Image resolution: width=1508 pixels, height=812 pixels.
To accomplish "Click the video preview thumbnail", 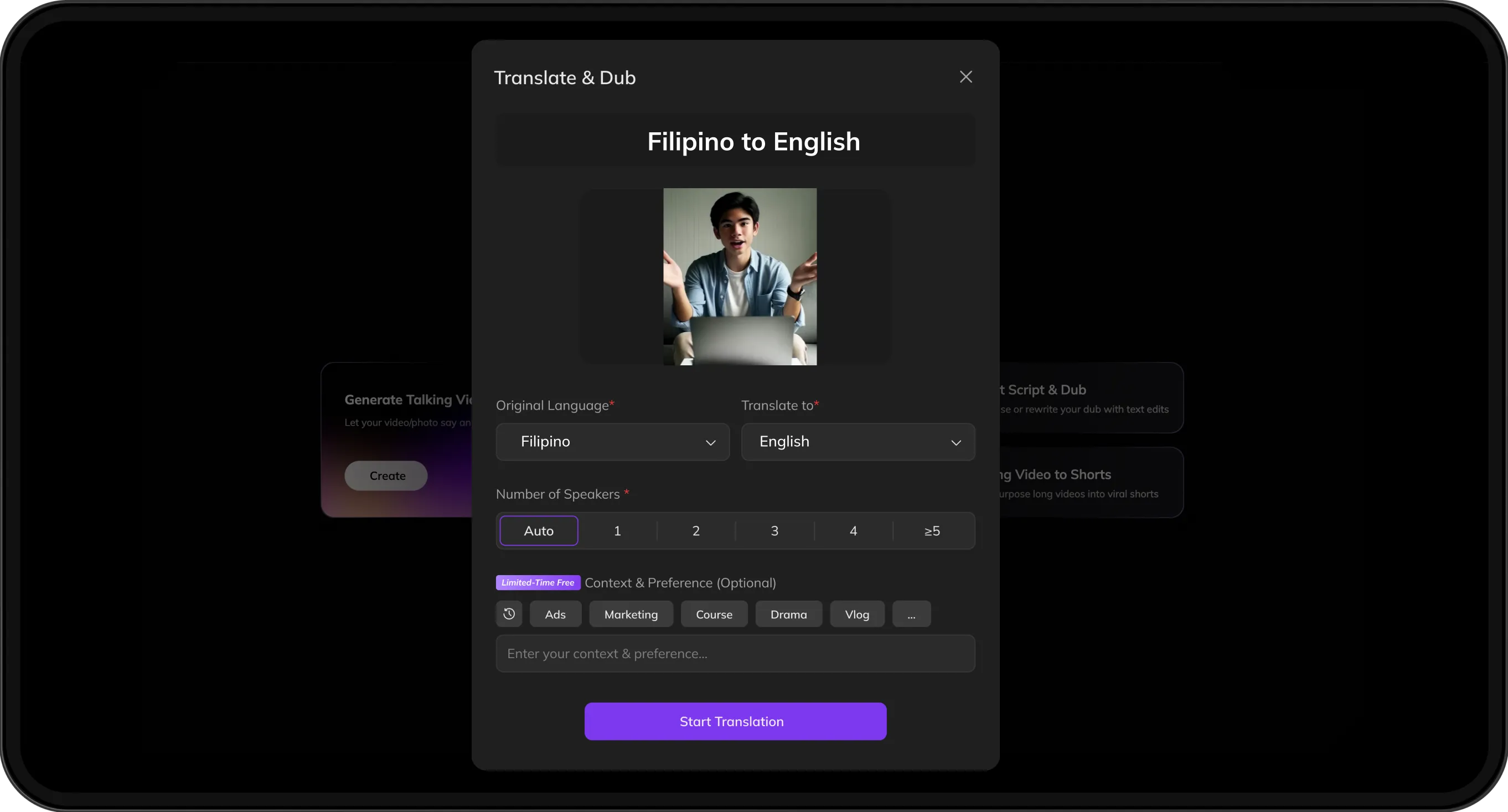I will point(740,276).
